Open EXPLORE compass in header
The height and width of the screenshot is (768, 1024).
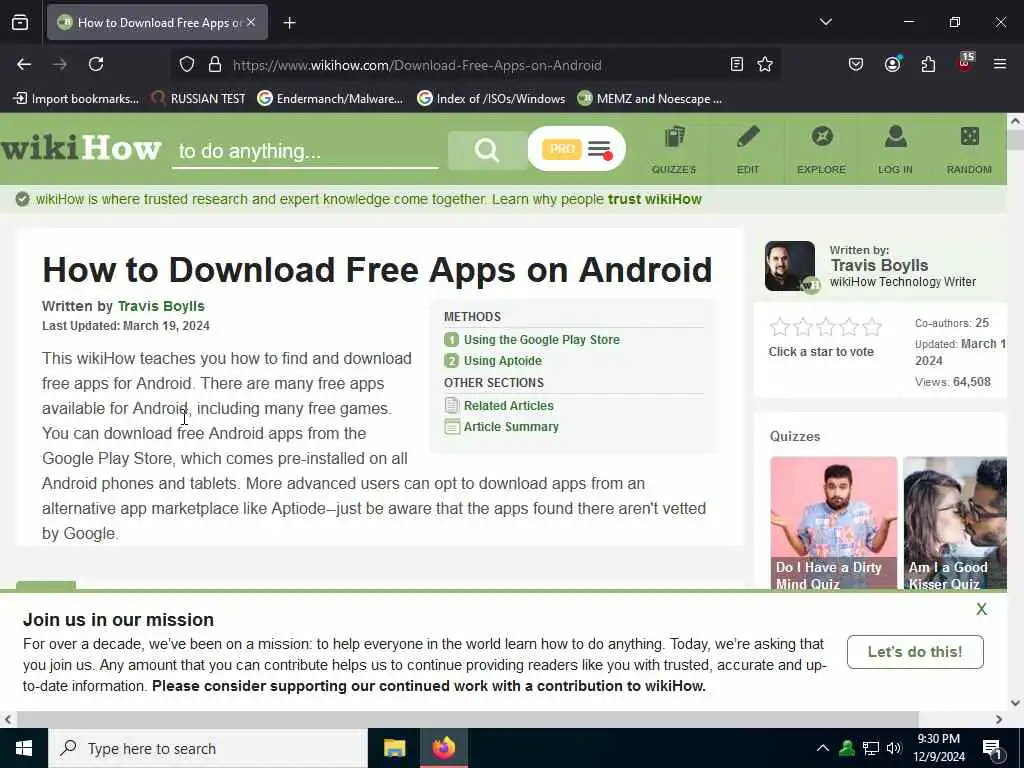[x=821, y=150]
